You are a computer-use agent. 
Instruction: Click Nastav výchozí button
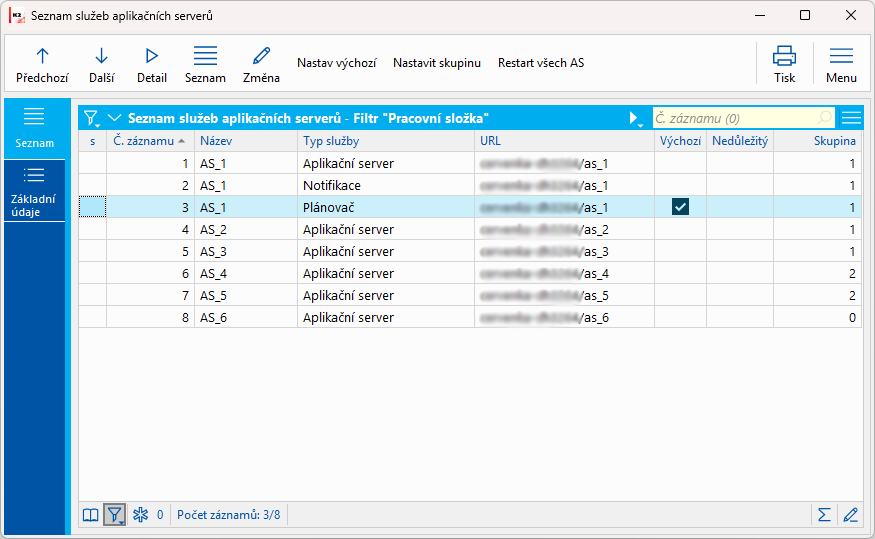336,63
